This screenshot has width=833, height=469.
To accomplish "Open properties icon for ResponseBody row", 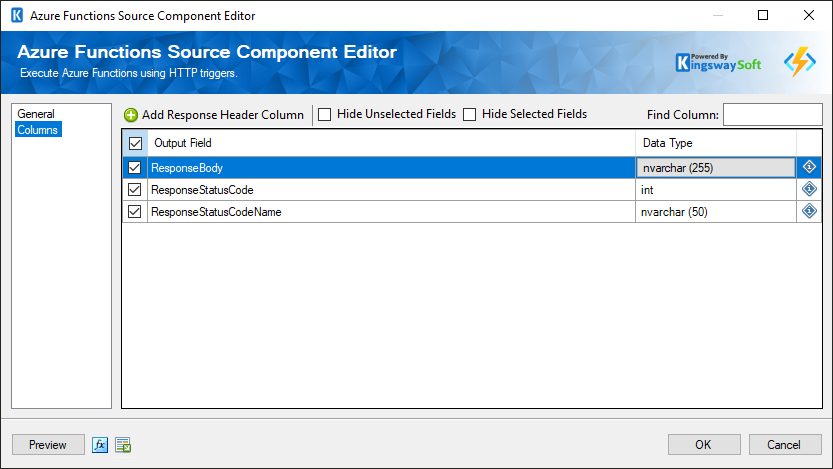I will 809,167.
